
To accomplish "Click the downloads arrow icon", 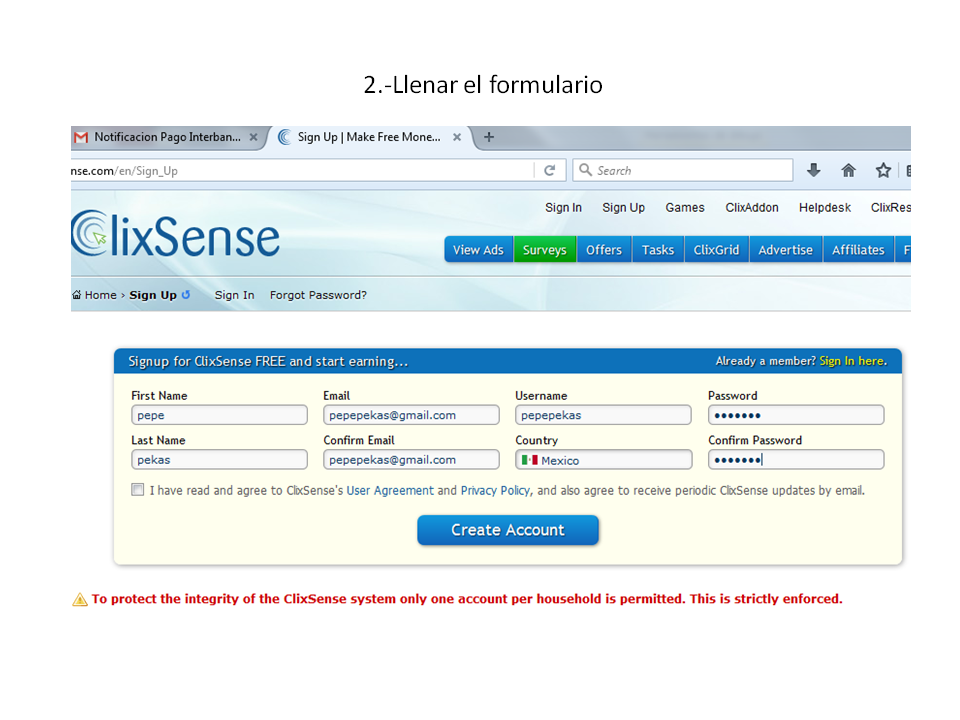I will pyautogui.click(x=813, y=170).
